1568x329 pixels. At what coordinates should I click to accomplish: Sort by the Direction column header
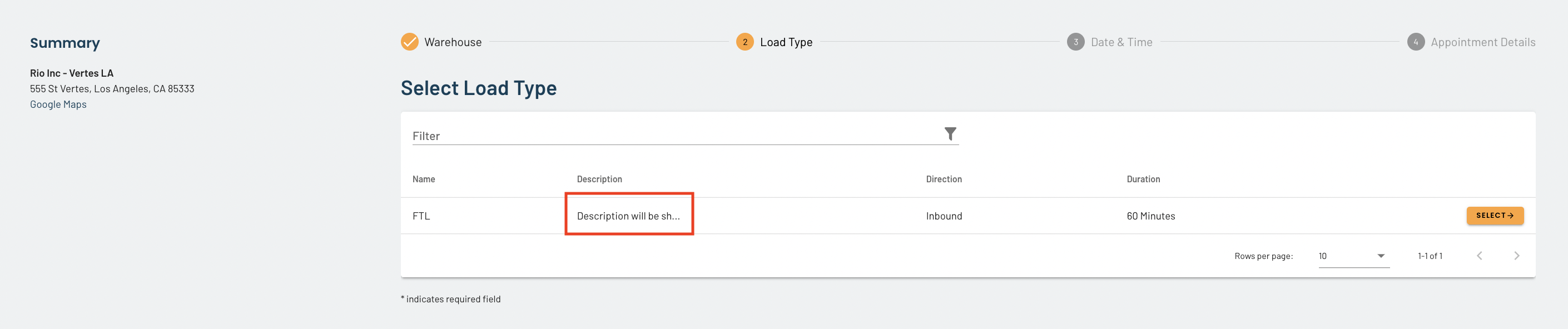tap(944, 179)
